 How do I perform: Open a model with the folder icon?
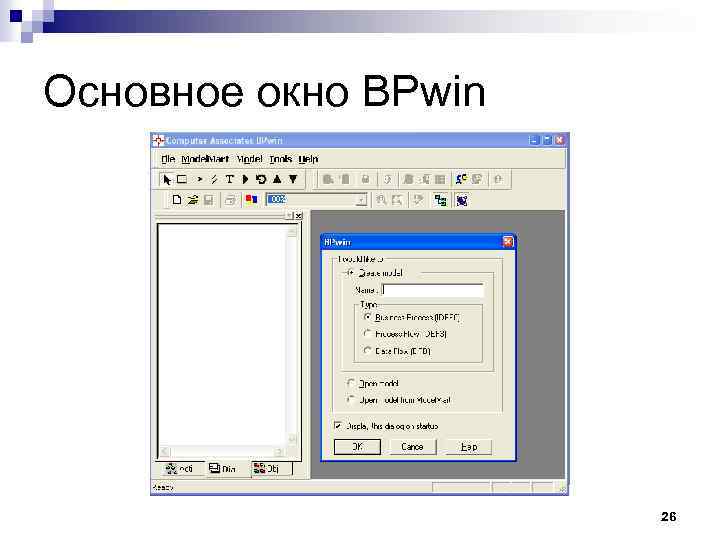[193, 200]
